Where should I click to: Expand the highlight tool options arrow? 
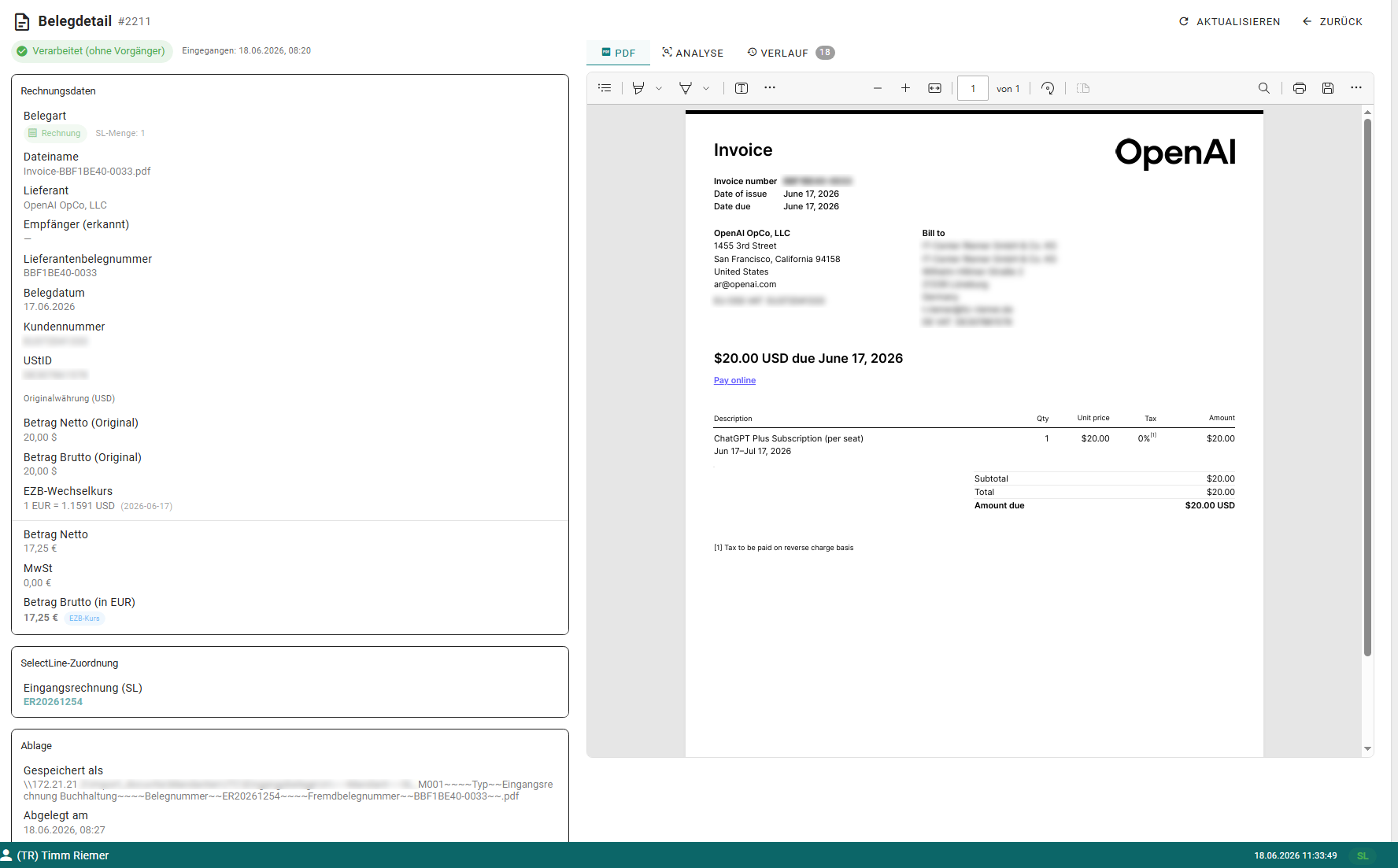pyautogui.click(x=659, y=88)
